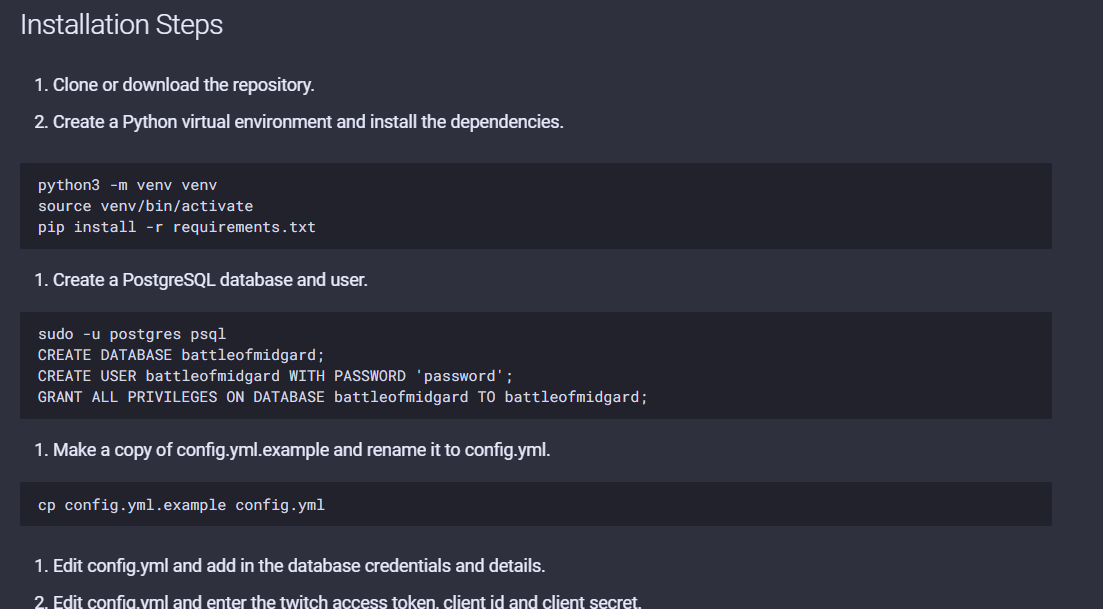The height and width of the screenshot is (609, 1103).
Task: Click code line "source venv/bin/activate"
Action: pyautogui.click(x=146, y=206)
